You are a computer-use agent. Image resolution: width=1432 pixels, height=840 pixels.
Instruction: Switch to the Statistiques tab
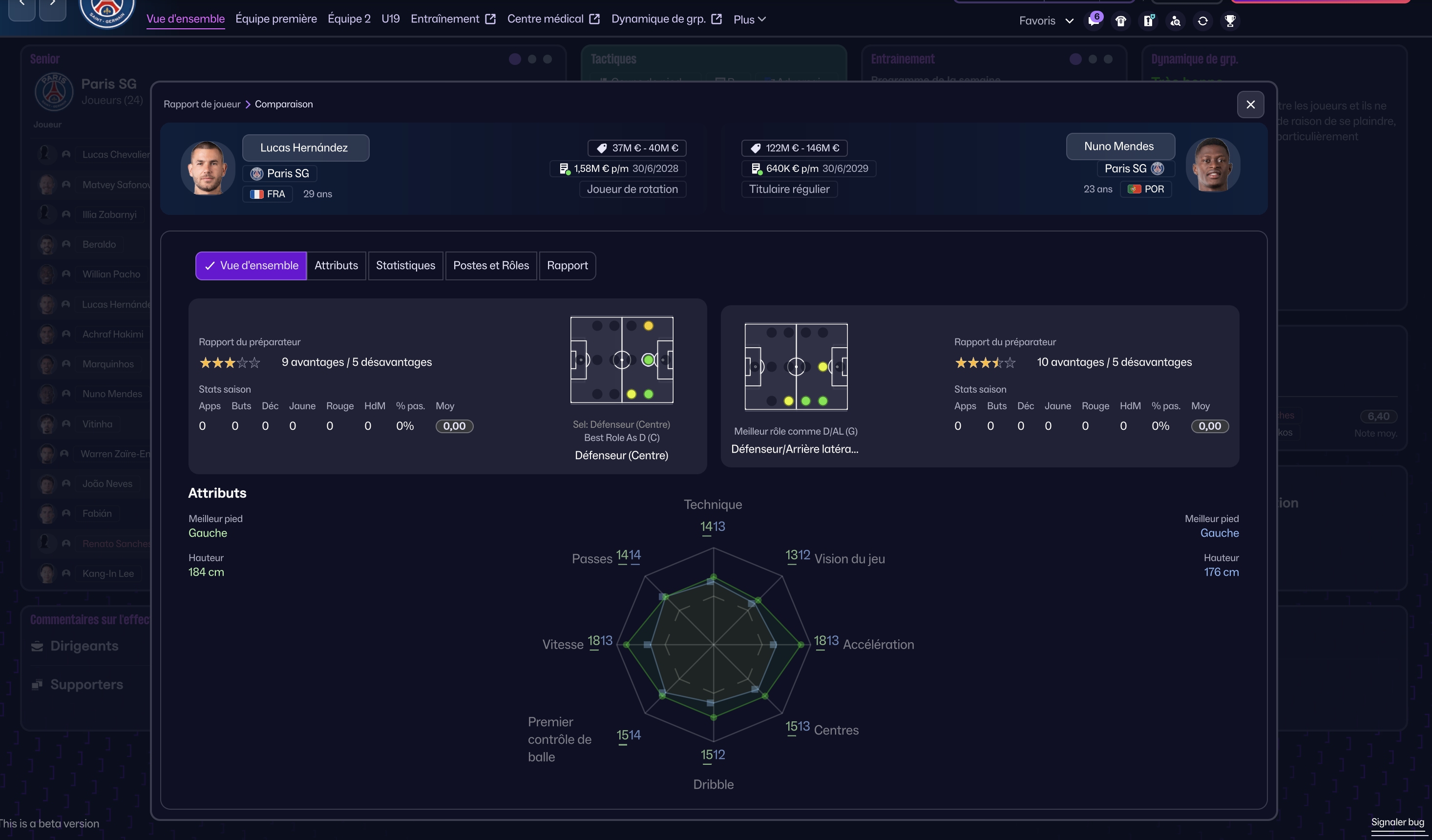coord(405,266)
